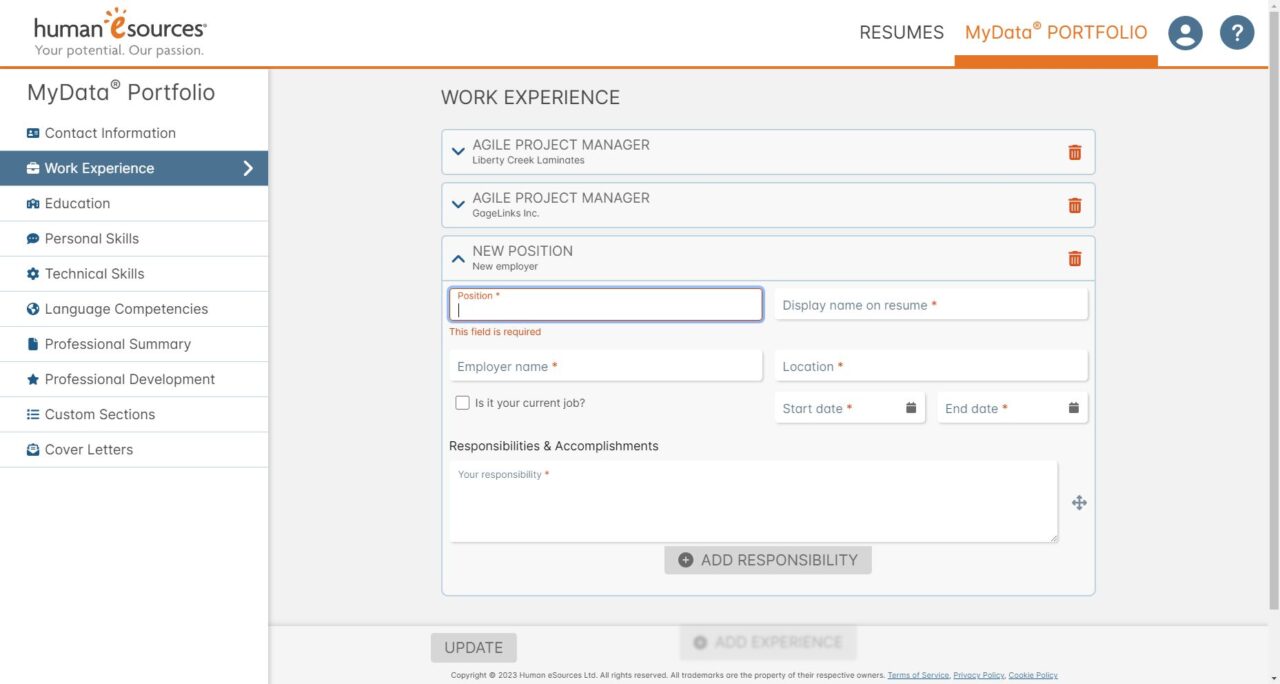Click the Employer name input field
The image size is (1280, 684).
pos(605,366)
